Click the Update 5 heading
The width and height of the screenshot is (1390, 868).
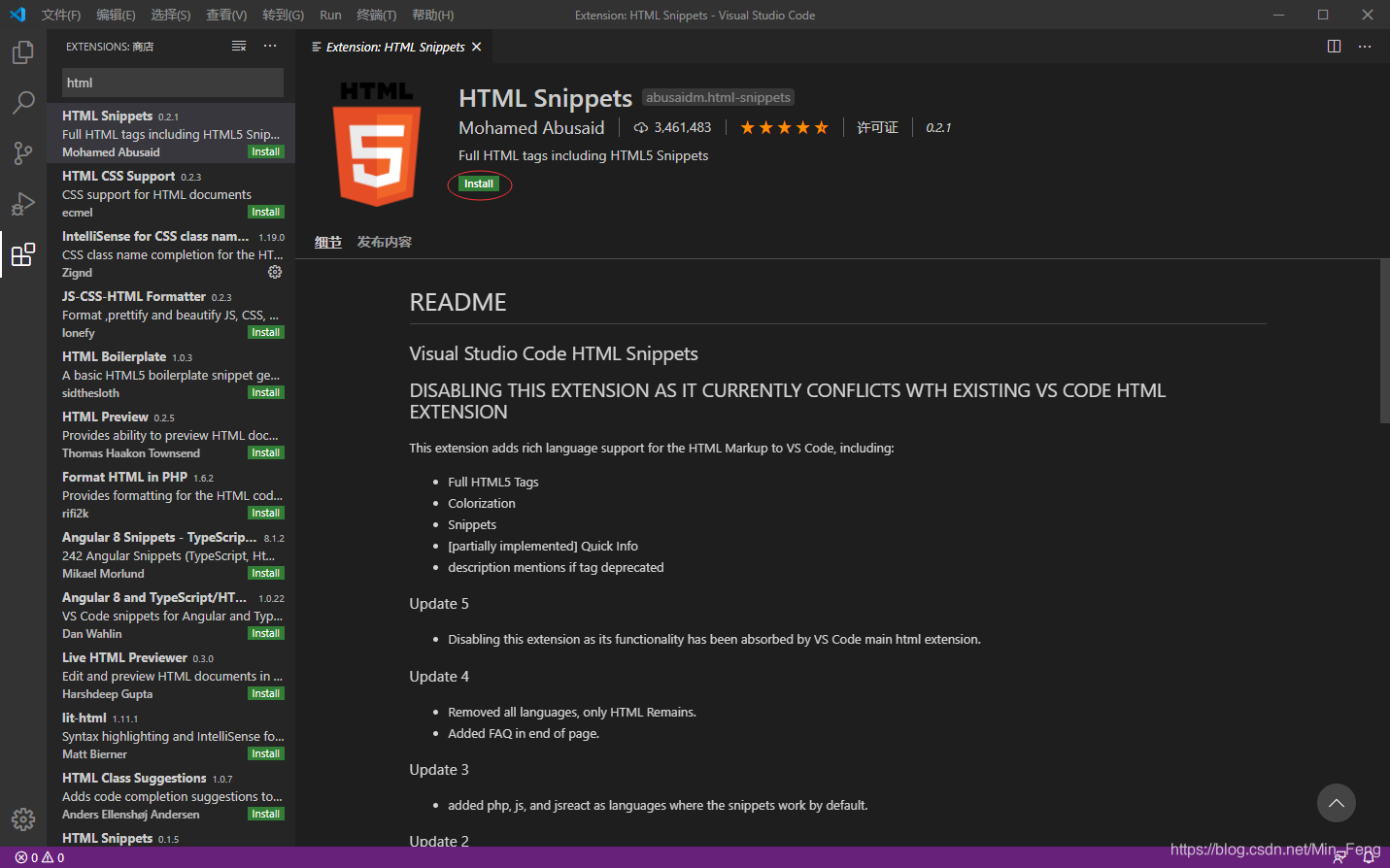439,603
